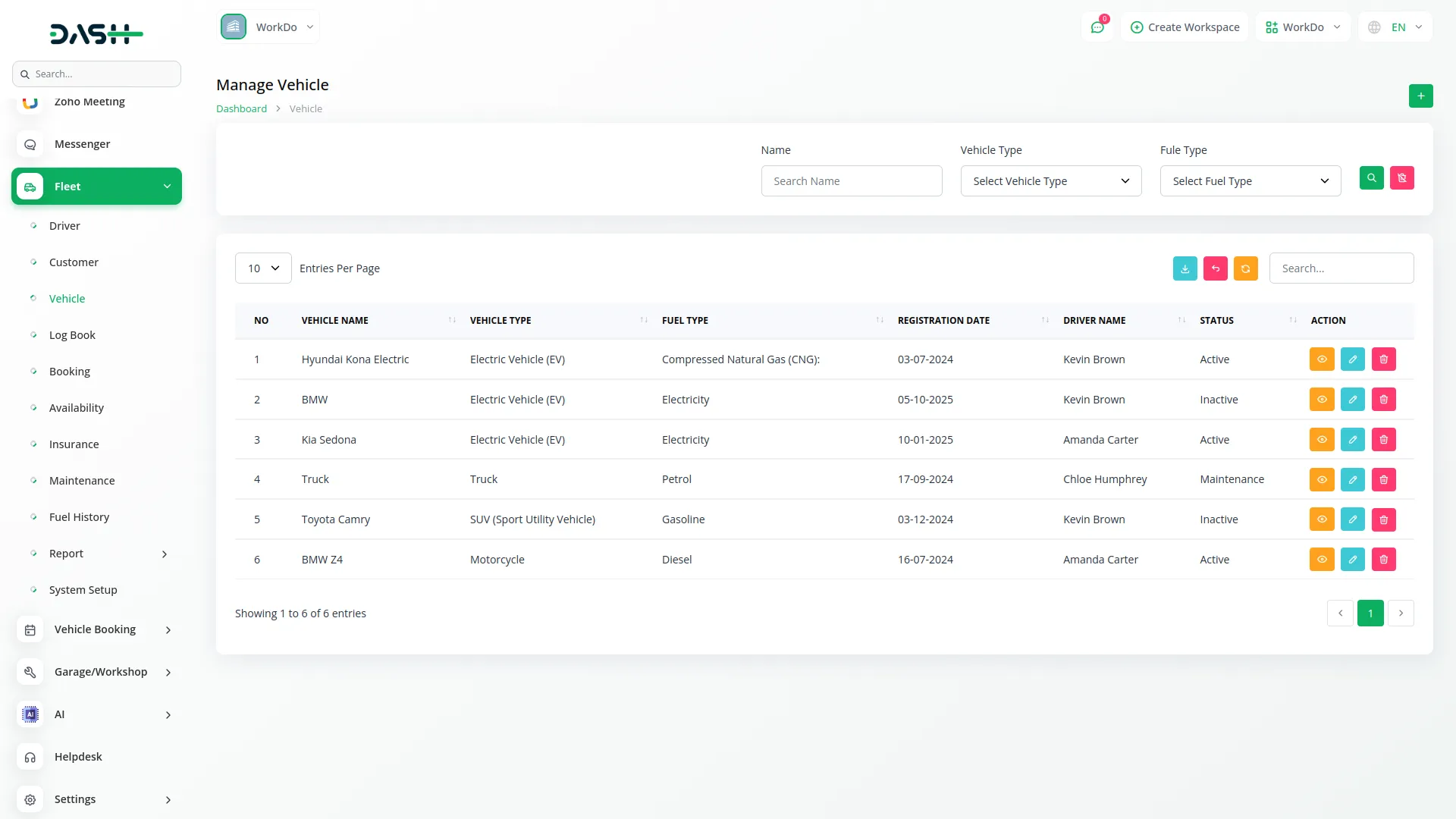Viewport: 1456px width, 819px height.
Task: Open the Select Vehicle Type dropdown
Action: tap(1050, 181)
